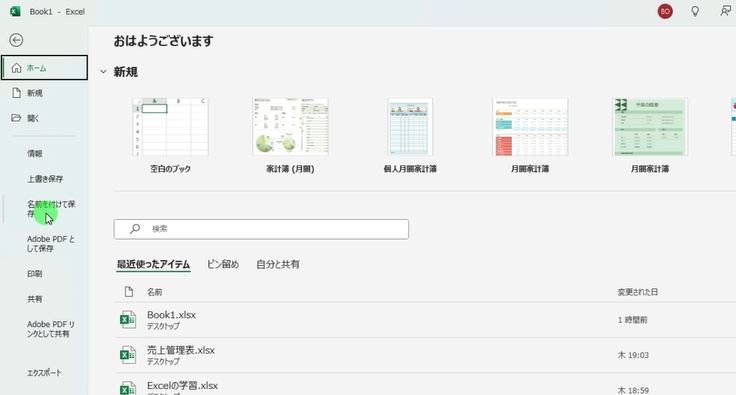Open the 個人月間家計簿 template
This screenshot has height=395, width=736.
(x=410, y=127)
